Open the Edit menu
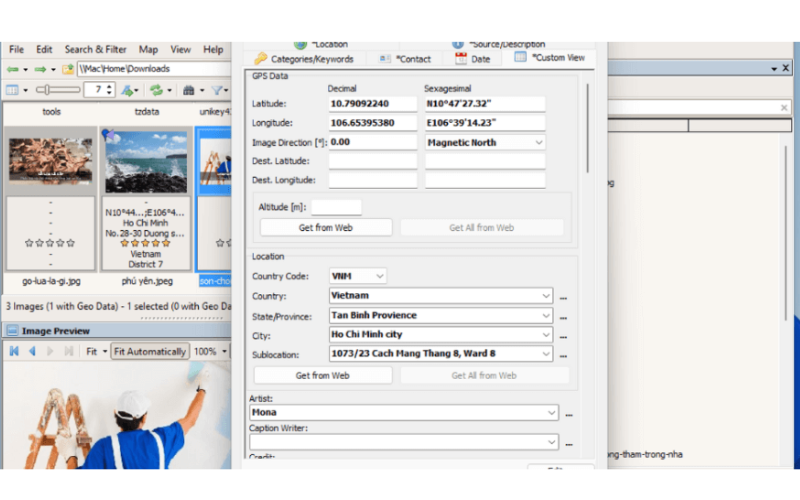 [x=44, y=49]
